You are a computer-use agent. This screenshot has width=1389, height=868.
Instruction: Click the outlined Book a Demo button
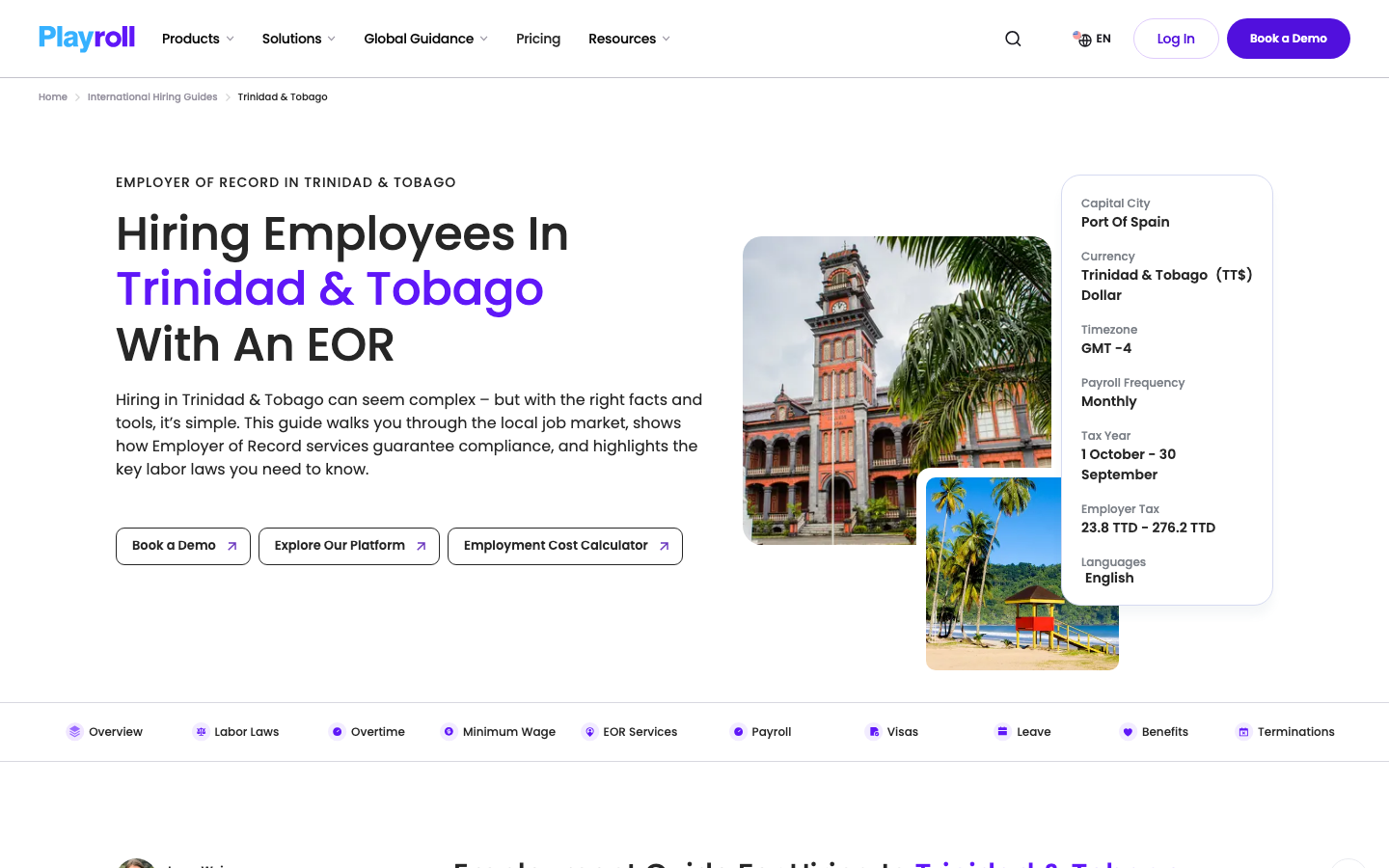tap(183, 546)
